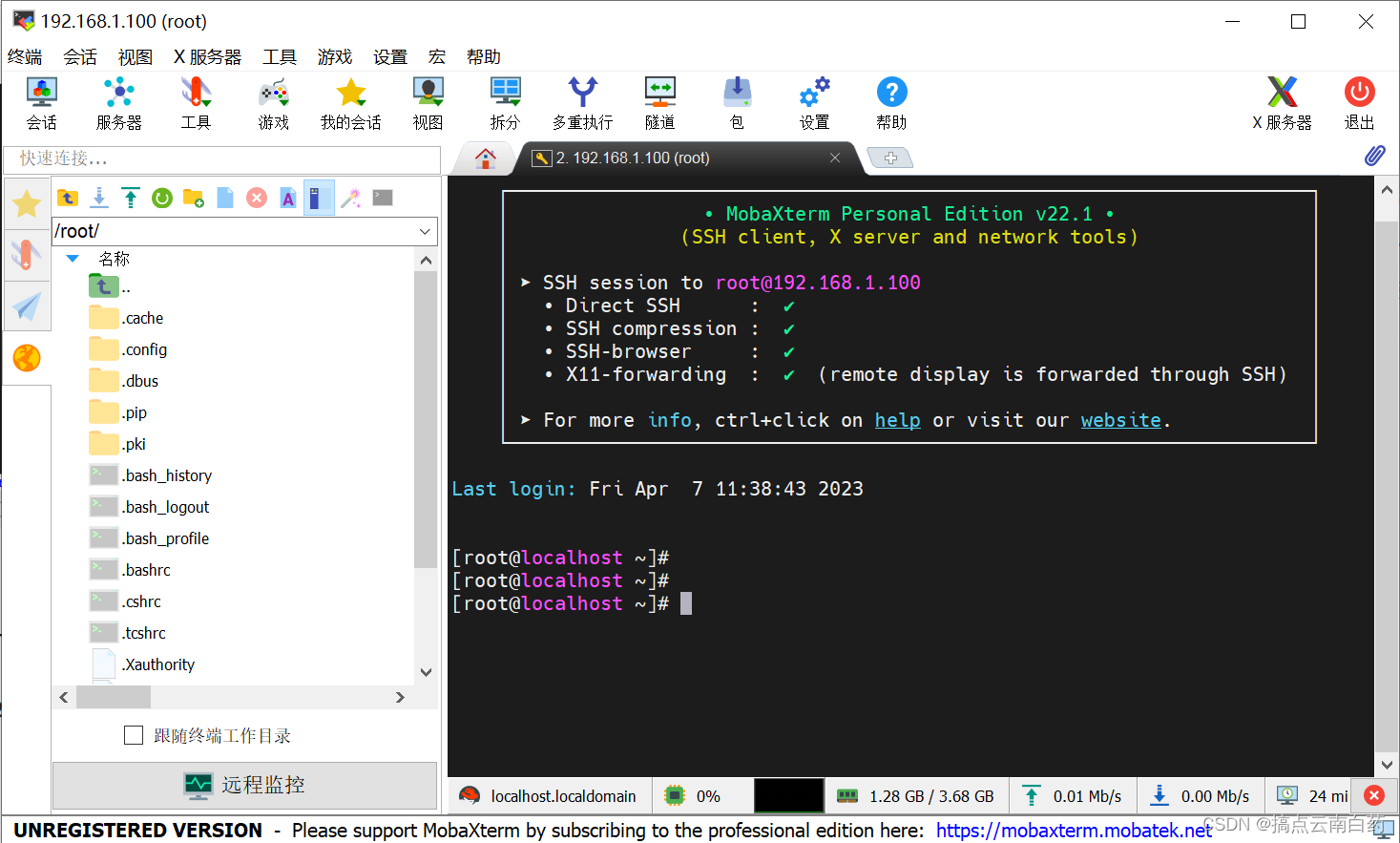Click the 名称 column sort triangle
Screen dimensions: 1400x843
click(x=73, y=259)
